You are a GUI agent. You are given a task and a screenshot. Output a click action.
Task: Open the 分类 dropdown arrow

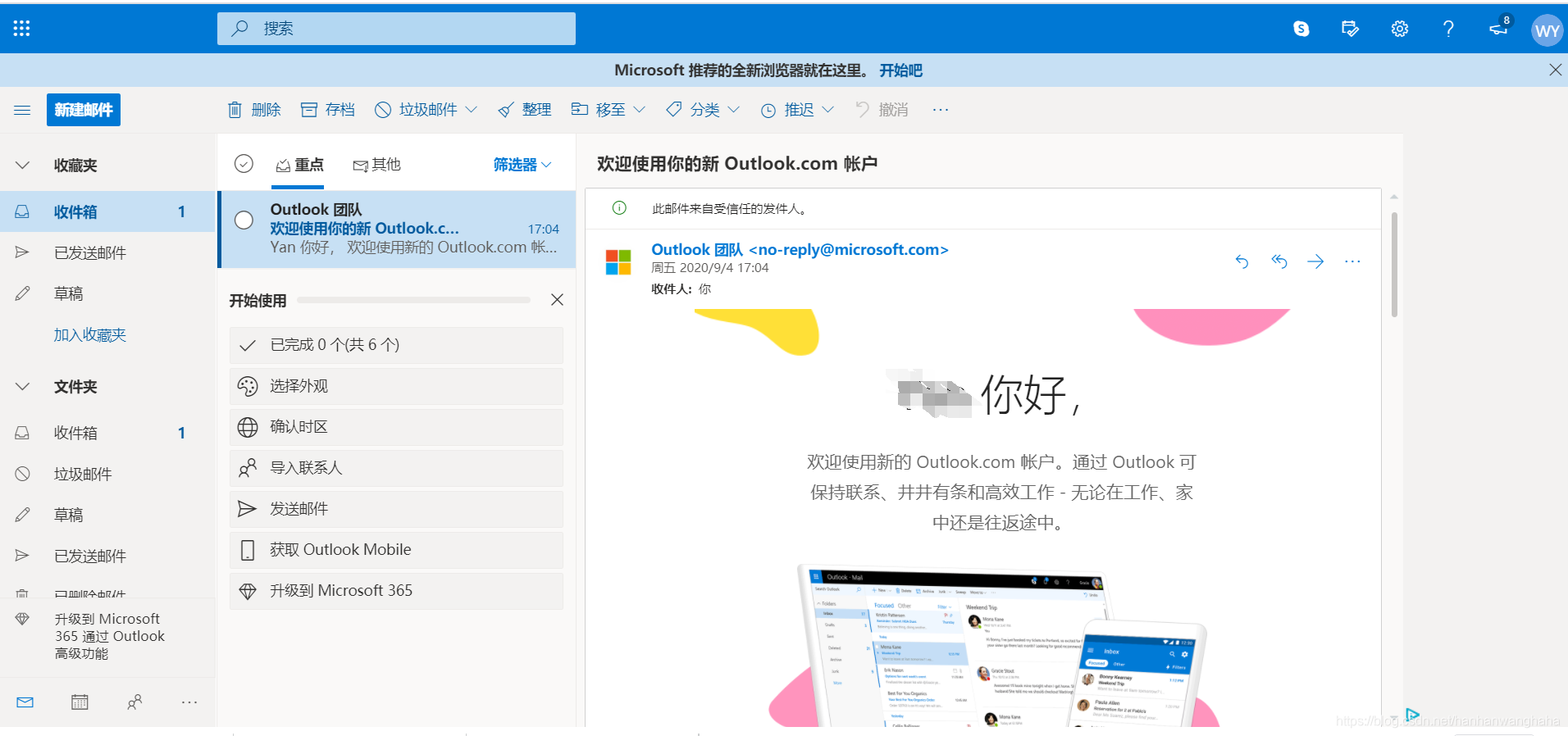[734, 110]
